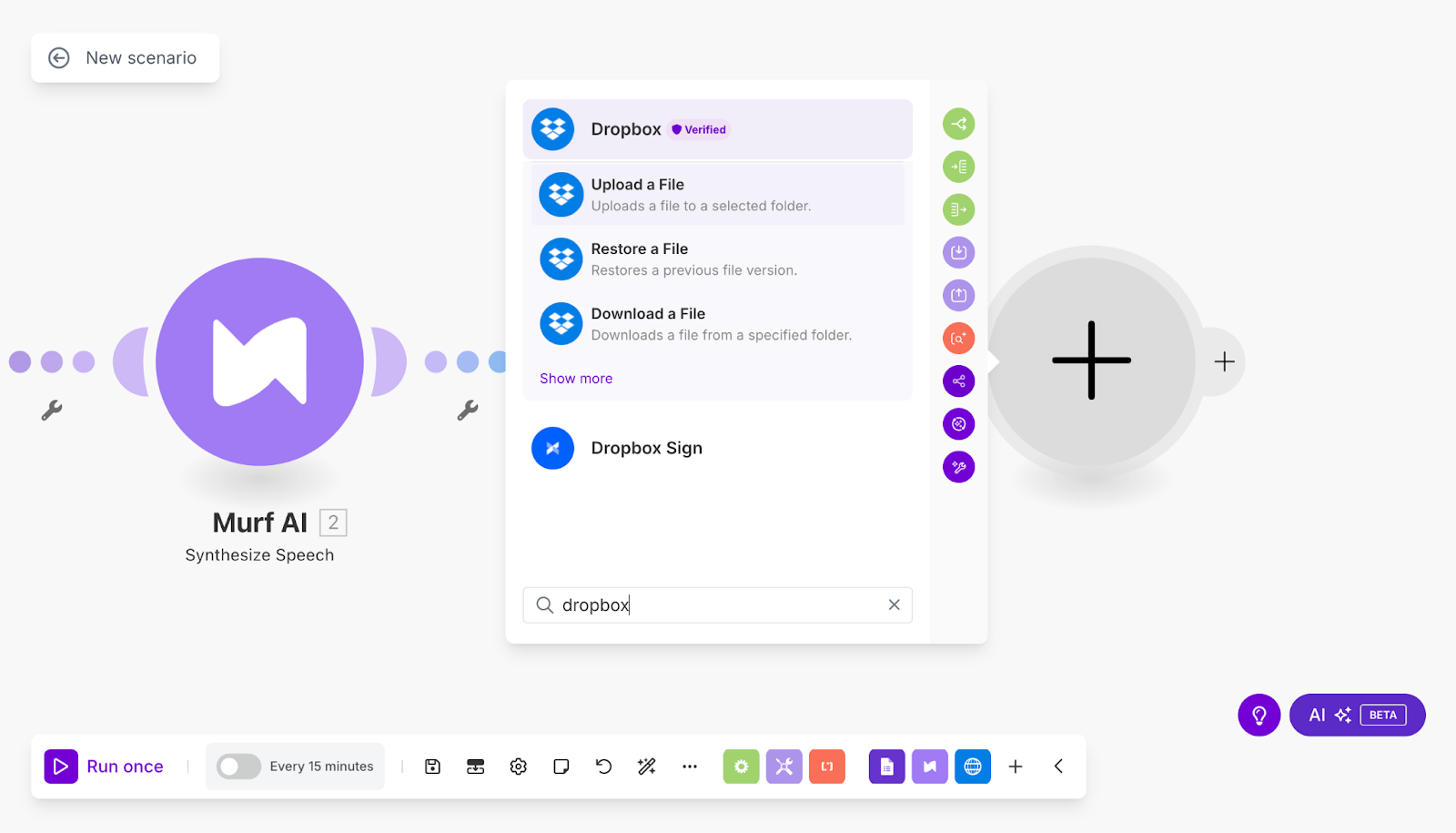The height and width of the screenshot is (833, 1456).
Task: Clear the dropbox search field
Action: (894, 604)
